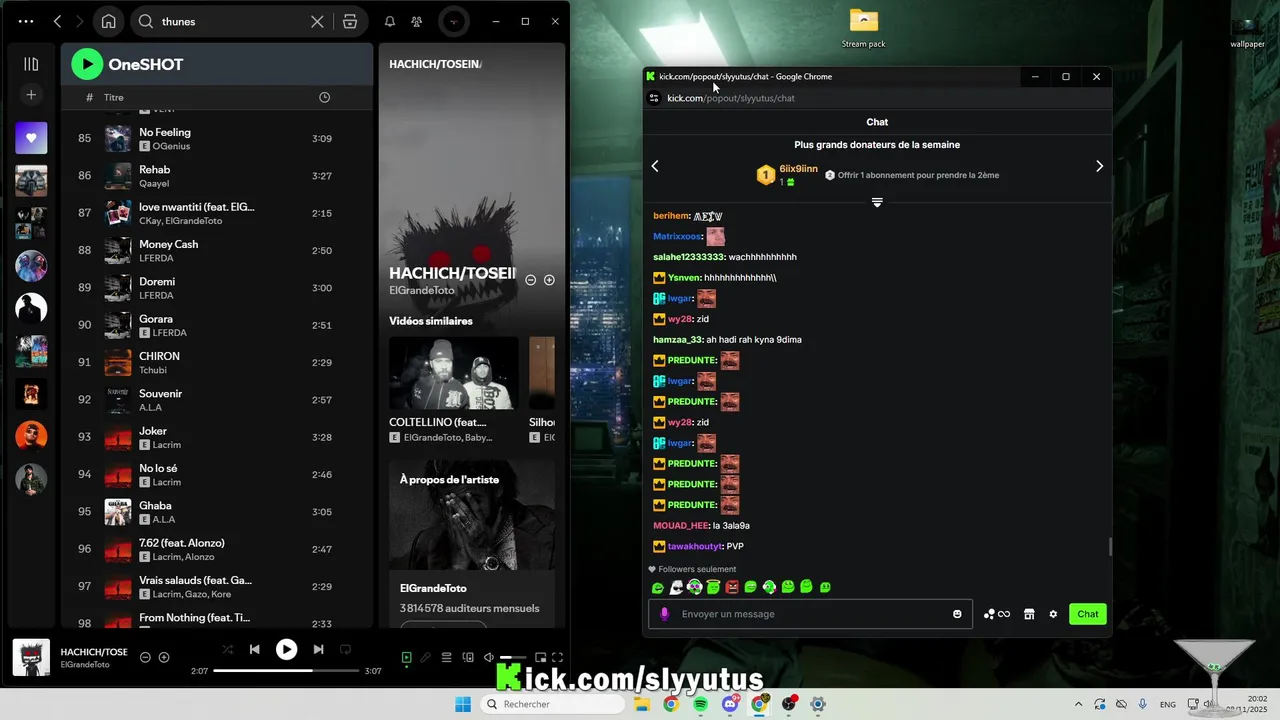Open the emoji picker in the chat input

click(957, 614)
